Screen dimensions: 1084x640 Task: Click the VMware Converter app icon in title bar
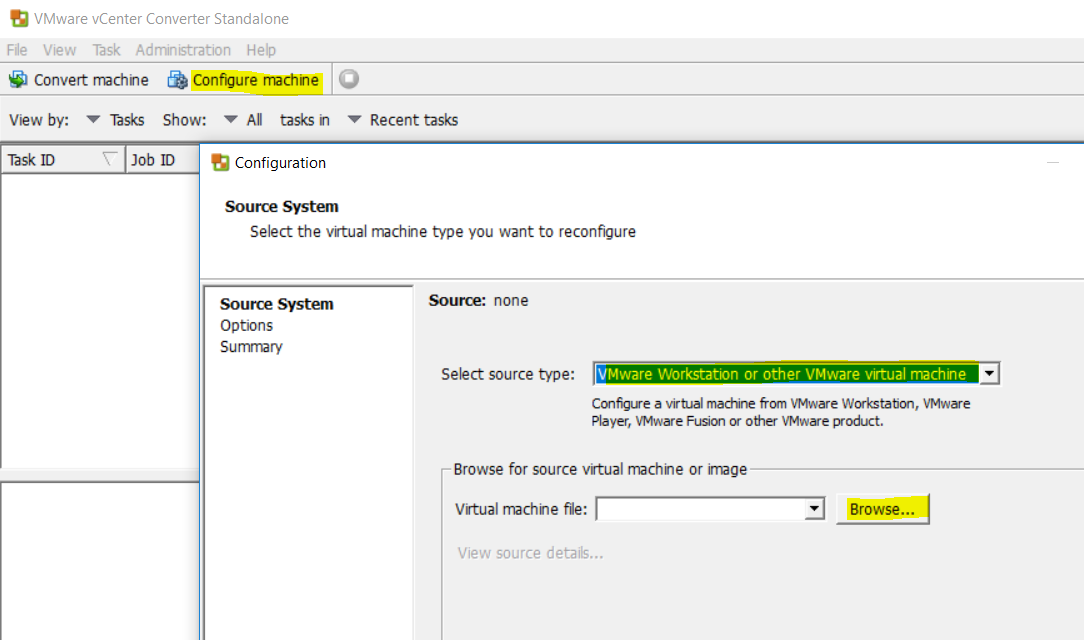pyautogui.click(x=19, y=19)
